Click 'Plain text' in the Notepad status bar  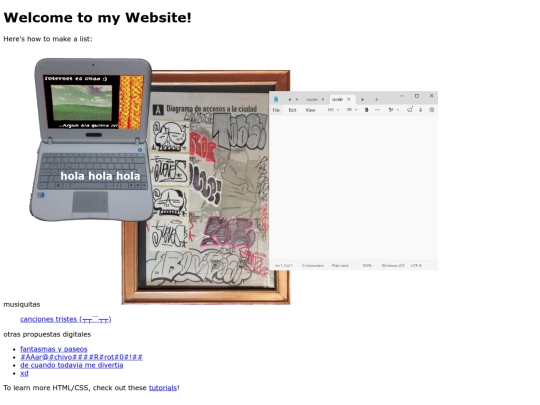click(340, 266)
